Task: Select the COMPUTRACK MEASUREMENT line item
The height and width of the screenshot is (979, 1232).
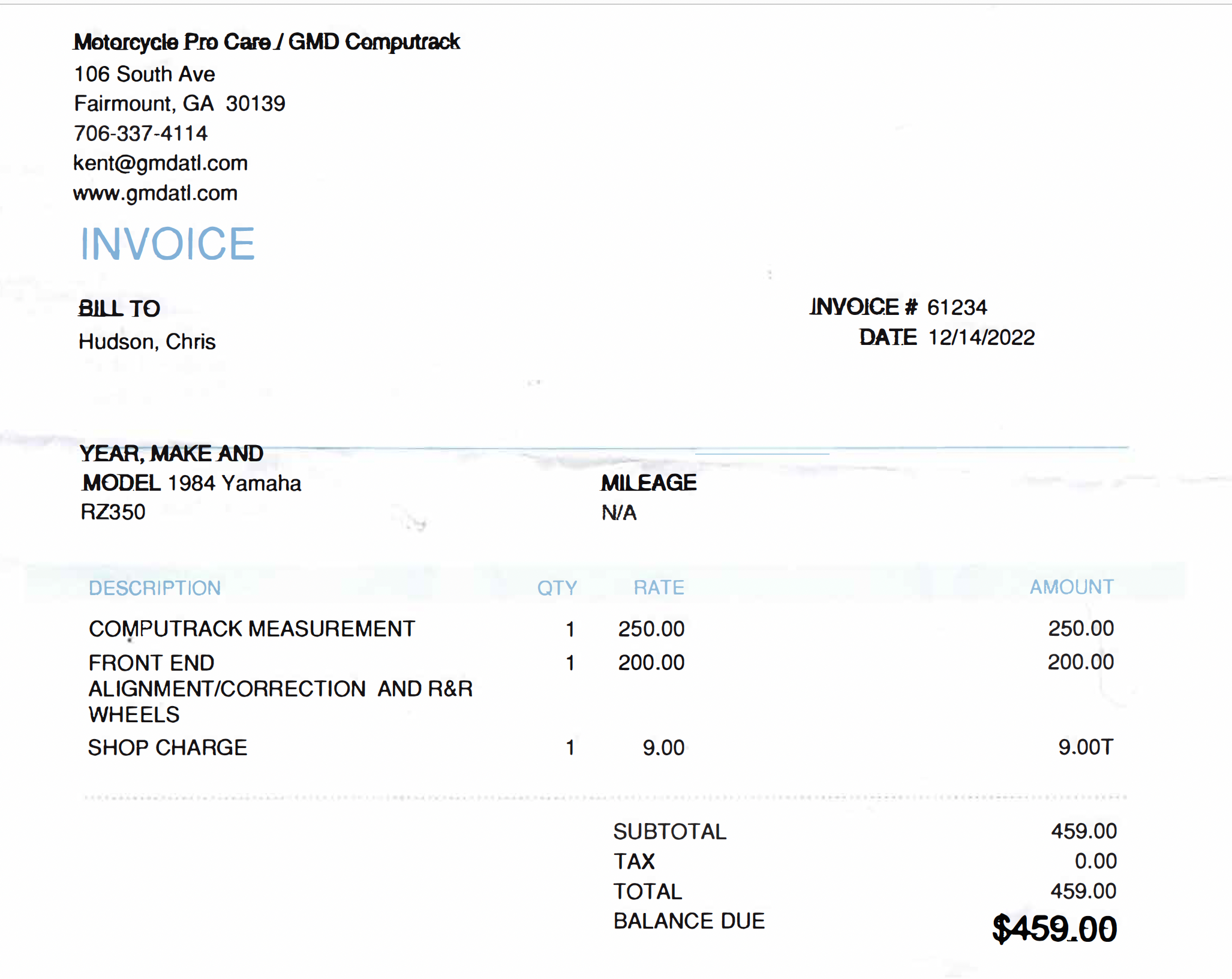Action: (252, 629)
